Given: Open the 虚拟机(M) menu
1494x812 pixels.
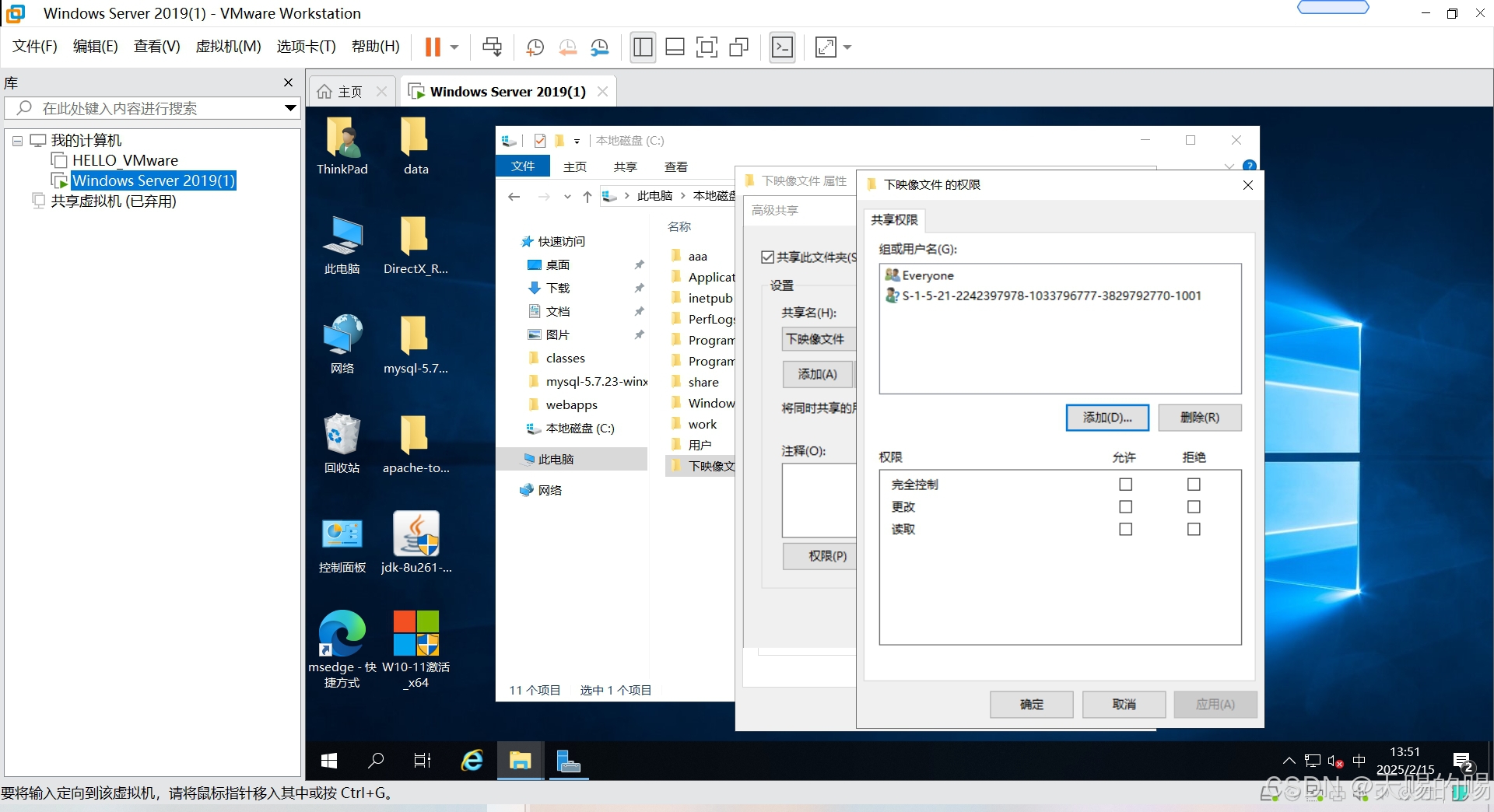Looking at the screenshot, I should (228, 47).
